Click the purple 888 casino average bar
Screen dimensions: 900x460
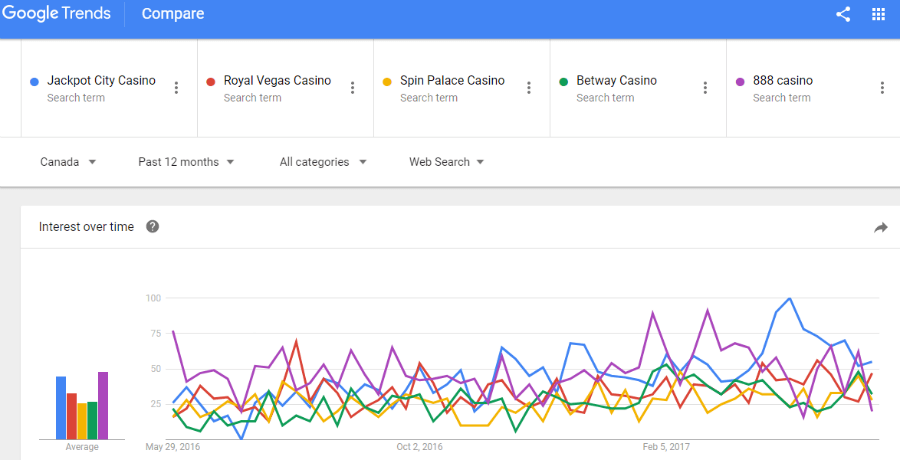point(103,405)
